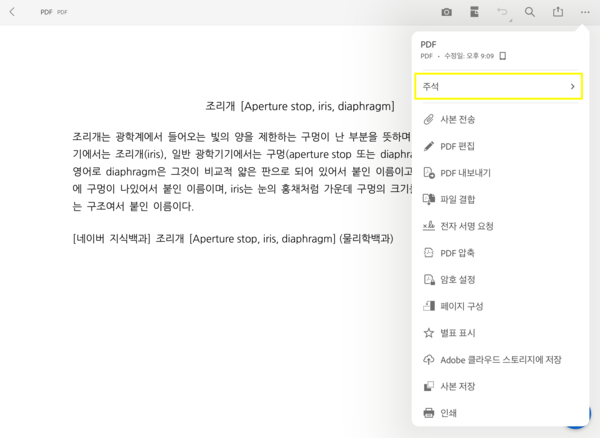The width and height of the screenshot is (600, 438).
Task: Choose PDF 편집 option
Action: (457, 146)
